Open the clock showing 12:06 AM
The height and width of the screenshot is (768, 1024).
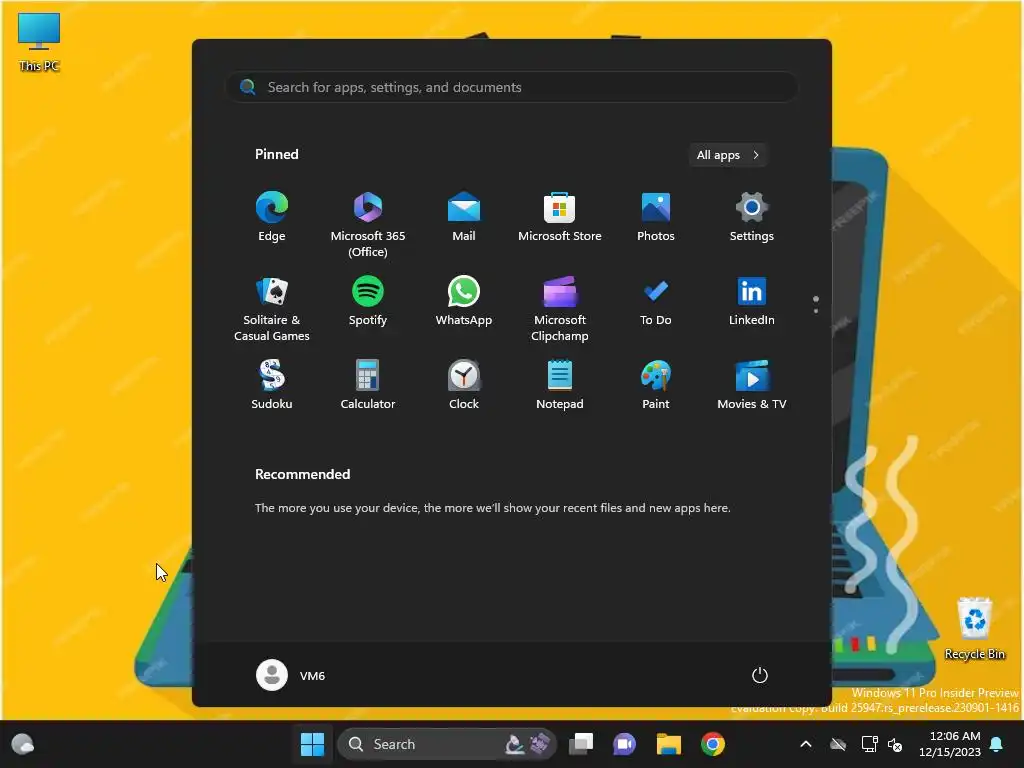click(950, 744)
